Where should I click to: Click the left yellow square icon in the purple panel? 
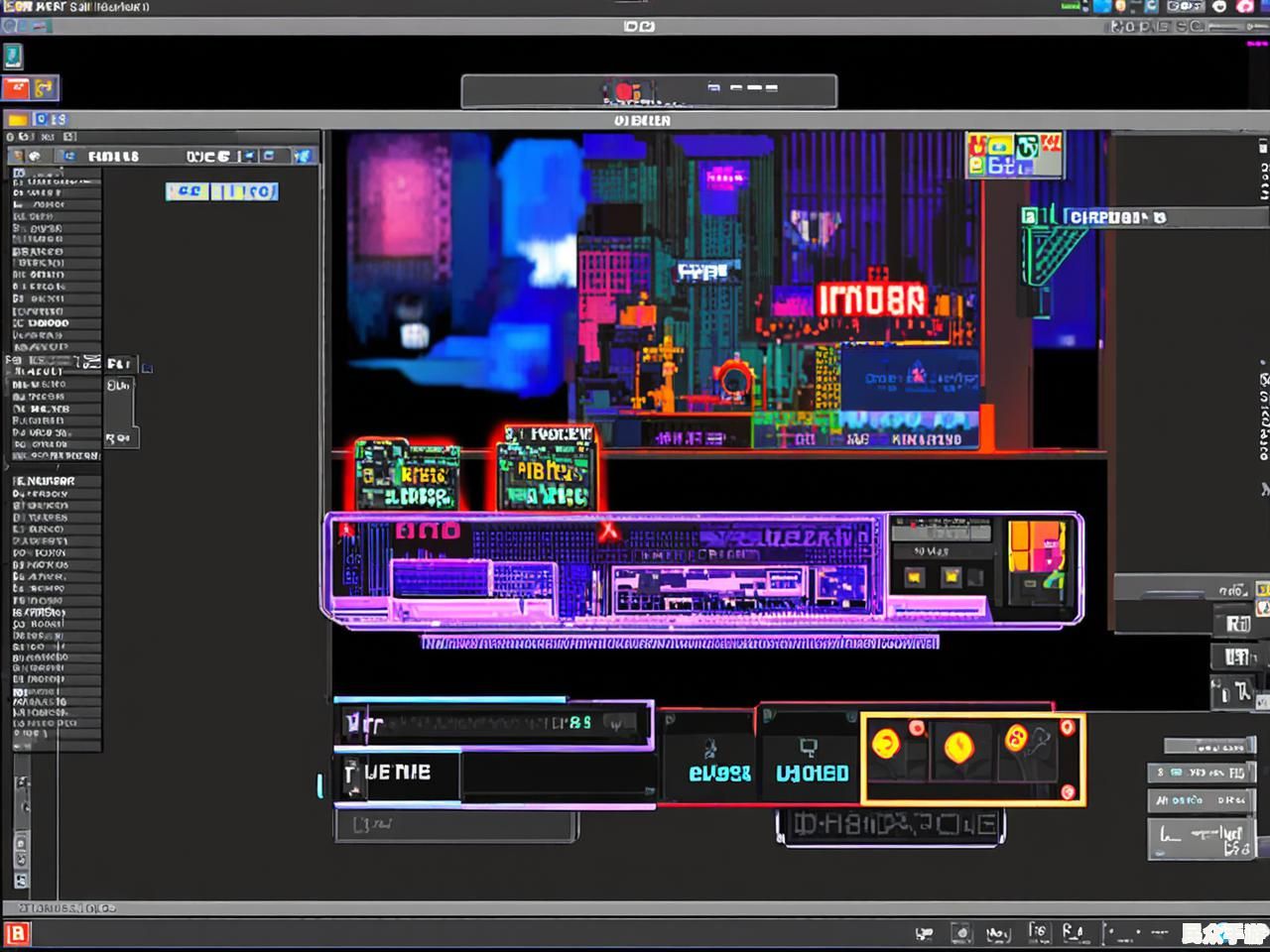[914, 576]
